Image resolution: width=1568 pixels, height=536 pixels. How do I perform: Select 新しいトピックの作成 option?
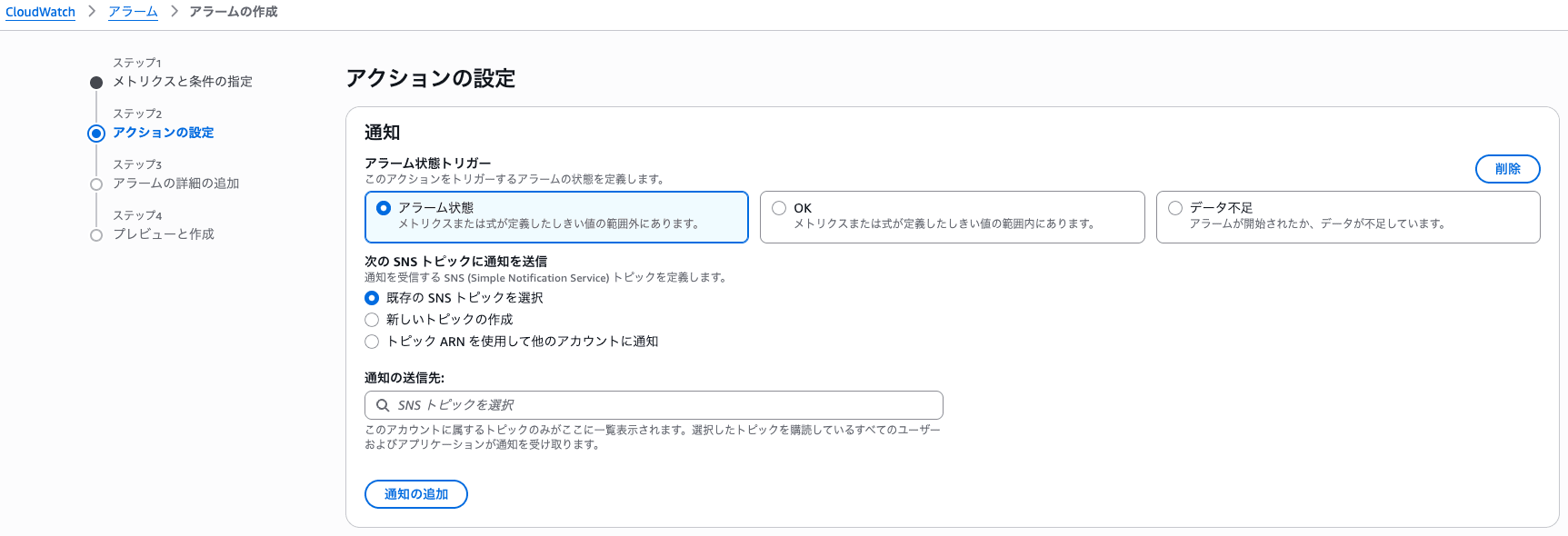[372, 320]
